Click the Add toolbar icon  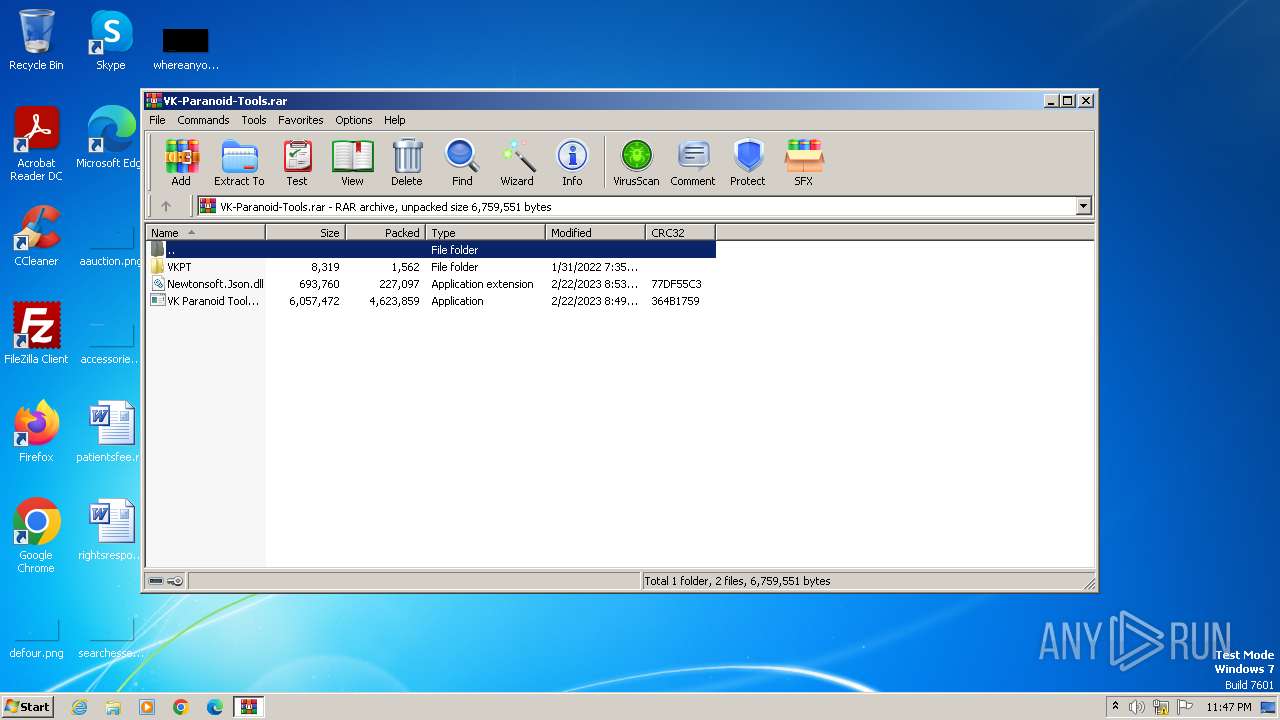coord(181,163)
